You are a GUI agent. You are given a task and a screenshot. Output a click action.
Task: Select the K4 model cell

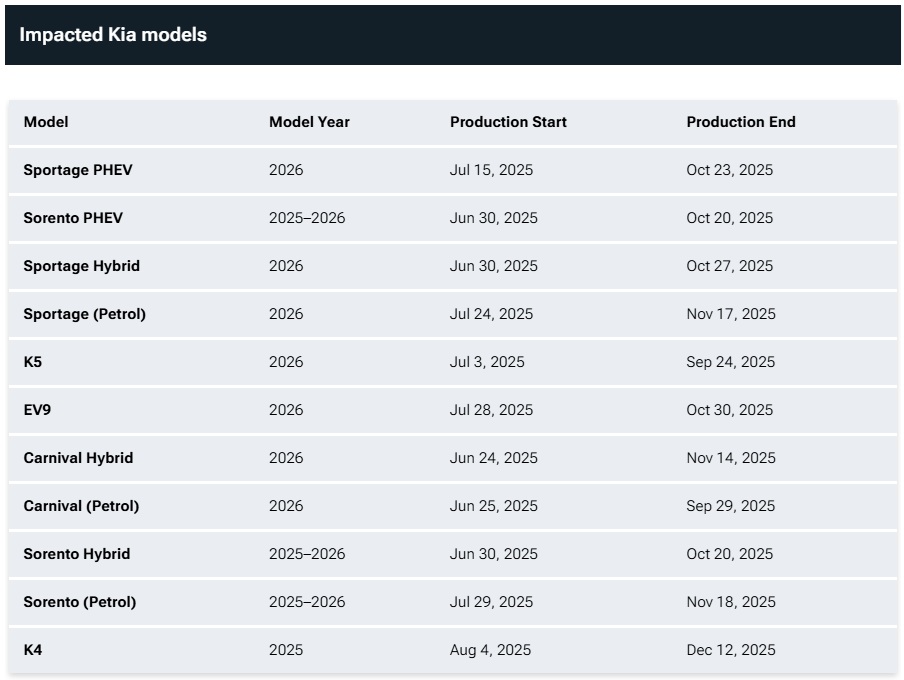33,650
